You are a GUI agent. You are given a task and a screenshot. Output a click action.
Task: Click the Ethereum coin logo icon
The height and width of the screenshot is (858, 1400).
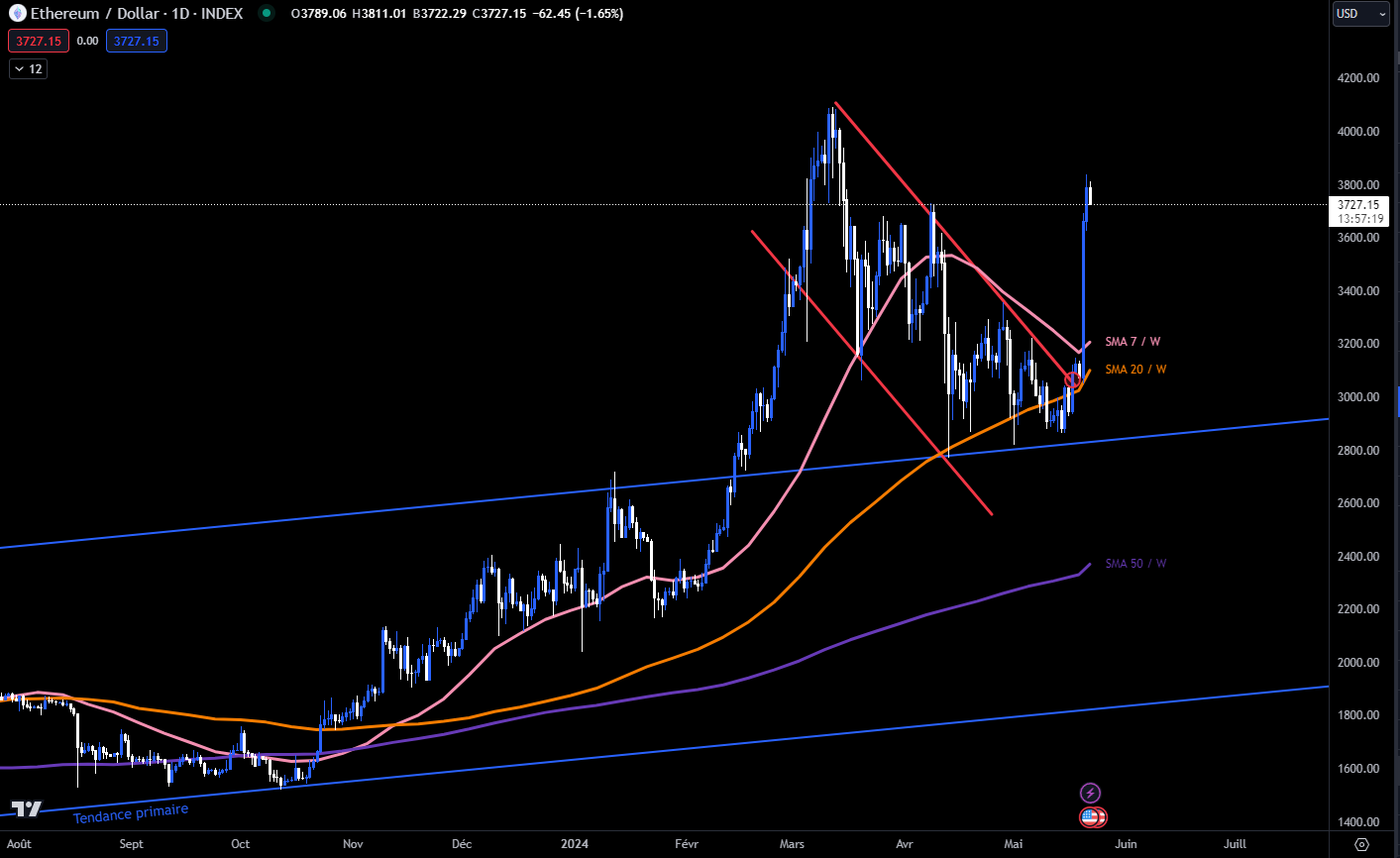pyautogui.click(x=17, y=14)
